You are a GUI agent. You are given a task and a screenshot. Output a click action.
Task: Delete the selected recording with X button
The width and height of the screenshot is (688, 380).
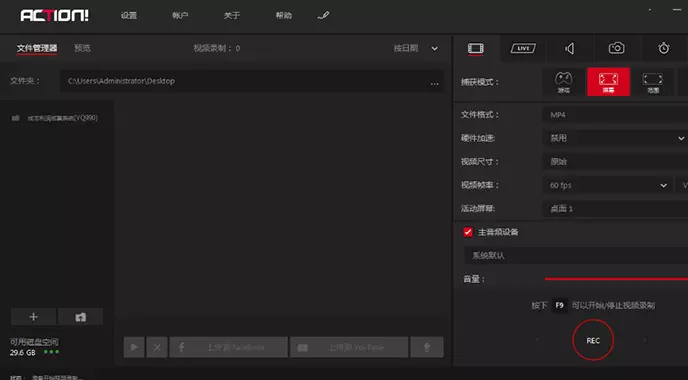coord(157,348)
